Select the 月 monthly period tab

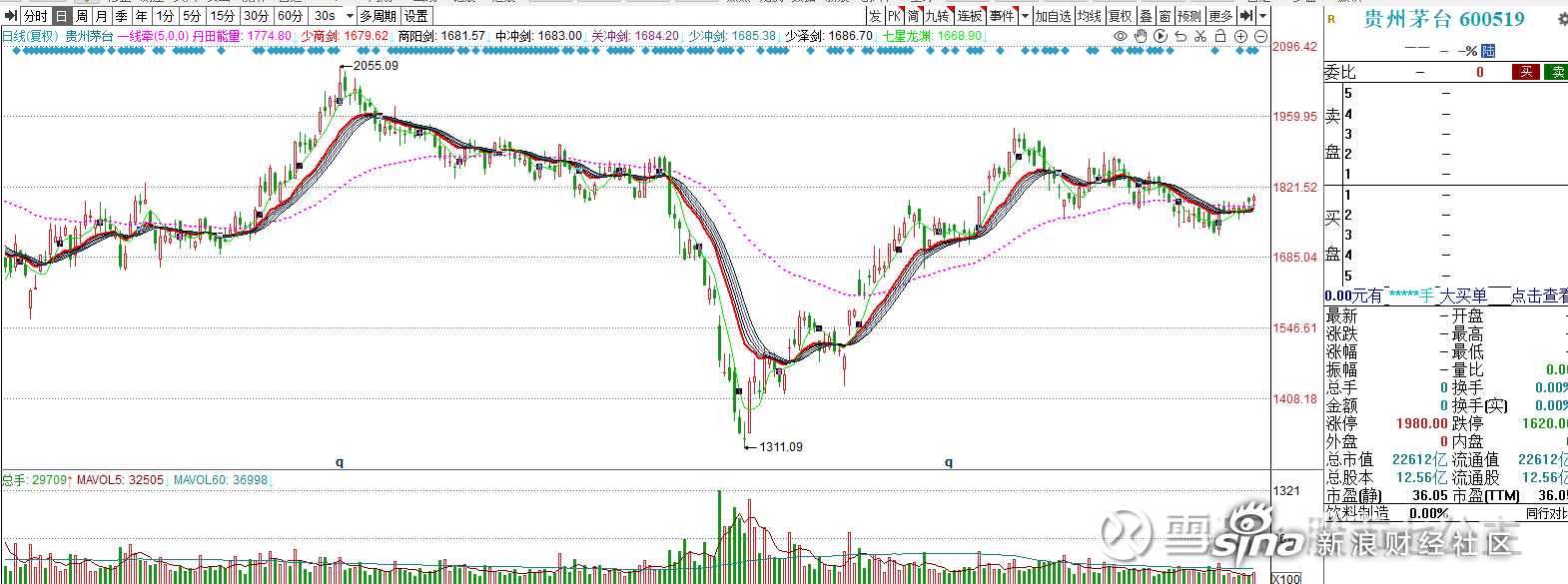coord(102,16)
